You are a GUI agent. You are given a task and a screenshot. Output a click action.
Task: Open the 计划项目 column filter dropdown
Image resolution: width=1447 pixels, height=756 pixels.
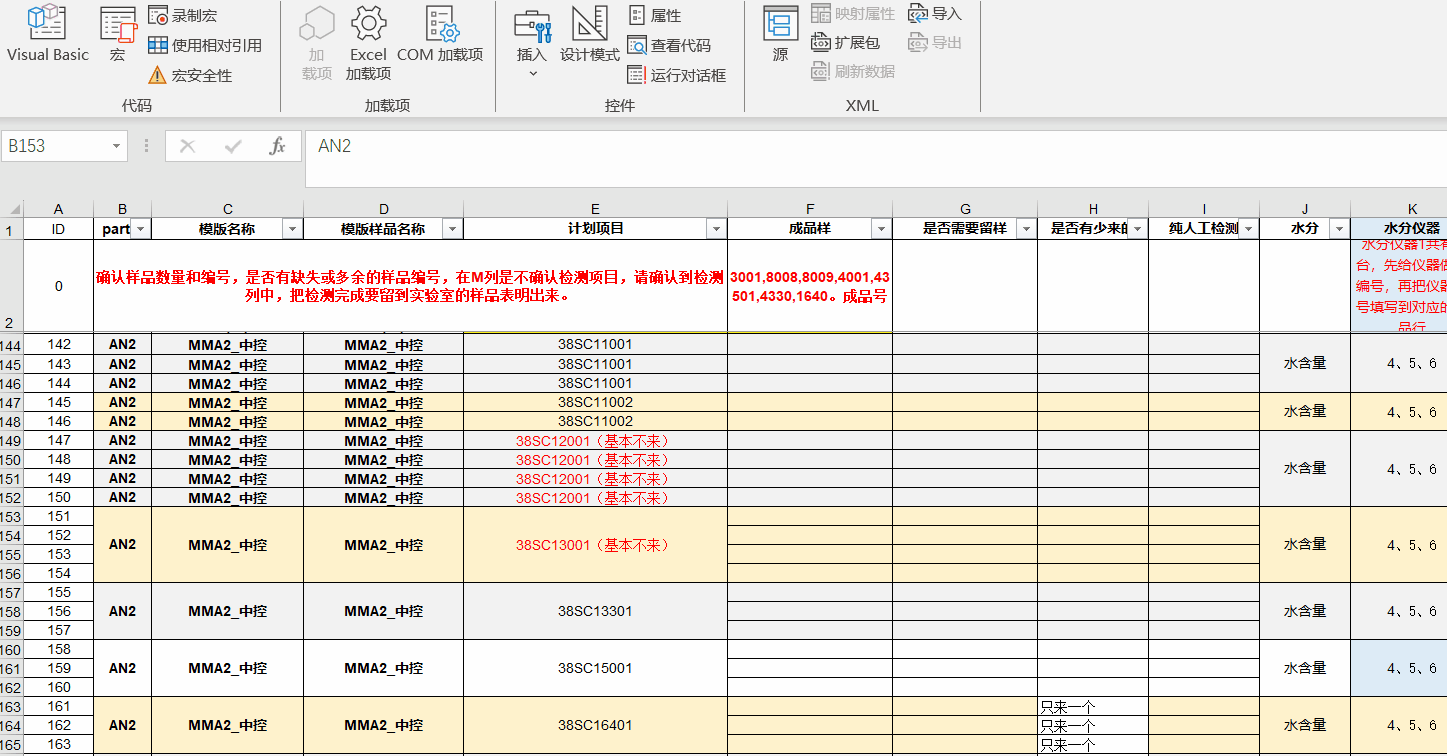tap(715, 229)
